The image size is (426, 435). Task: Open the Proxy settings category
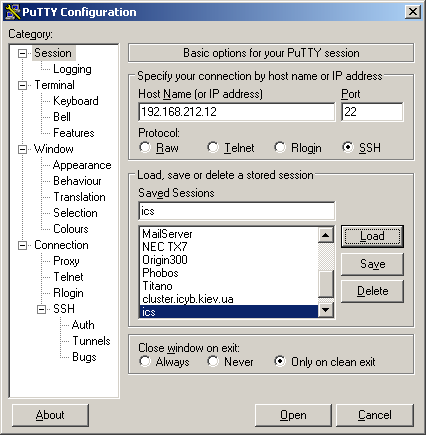click(66, 261)
